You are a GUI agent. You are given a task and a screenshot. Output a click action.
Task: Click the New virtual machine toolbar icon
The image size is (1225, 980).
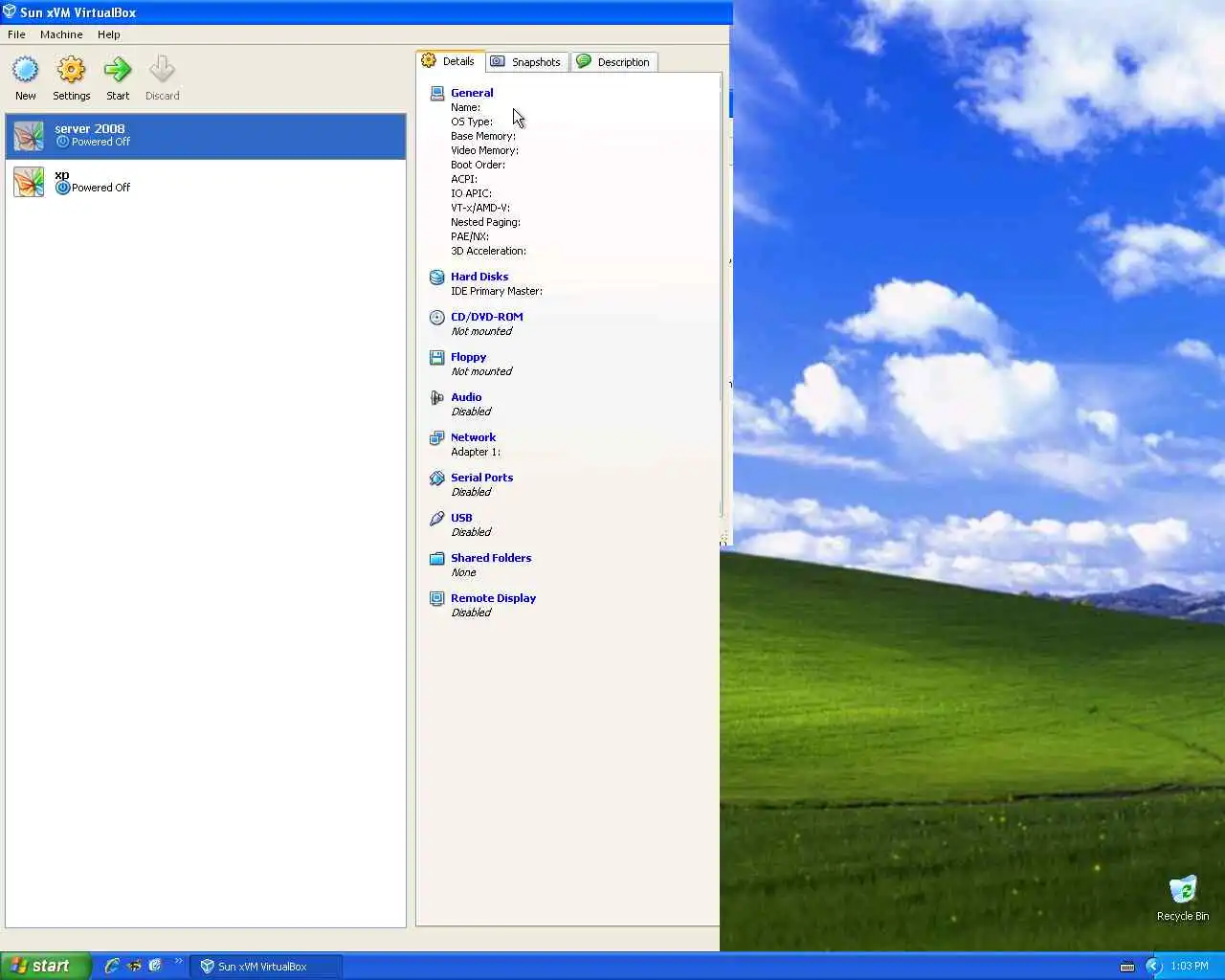(26, 70)
